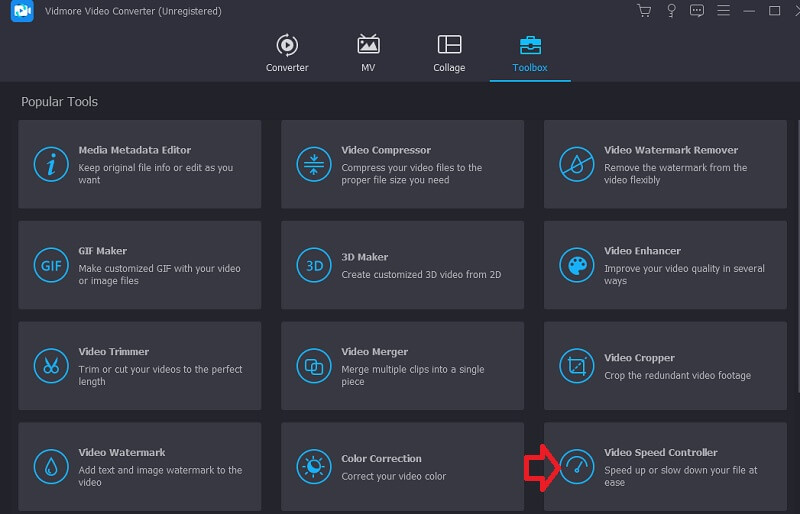800x514 pixels.
Task: Select the Toolbox tab
Action: (529, 54)
